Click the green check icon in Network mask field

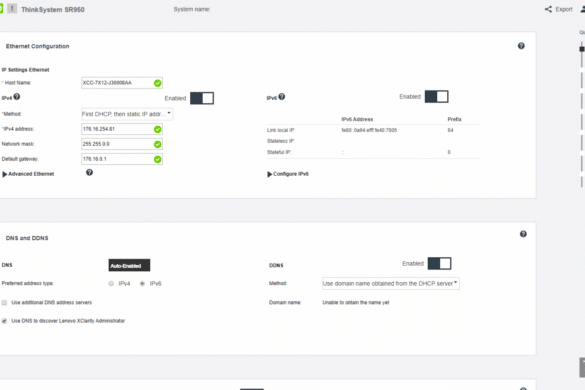tap(158, 144)
